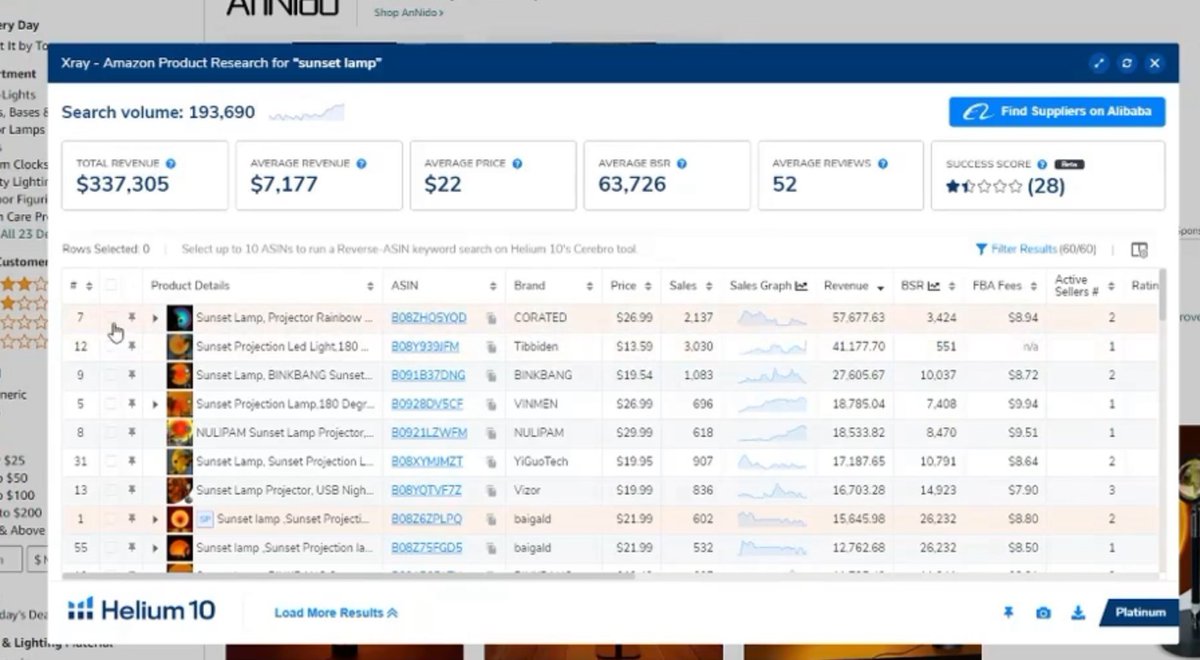Copy ASIN B0928DV5CF icon
1200x660 pixels.
[491, 405]
